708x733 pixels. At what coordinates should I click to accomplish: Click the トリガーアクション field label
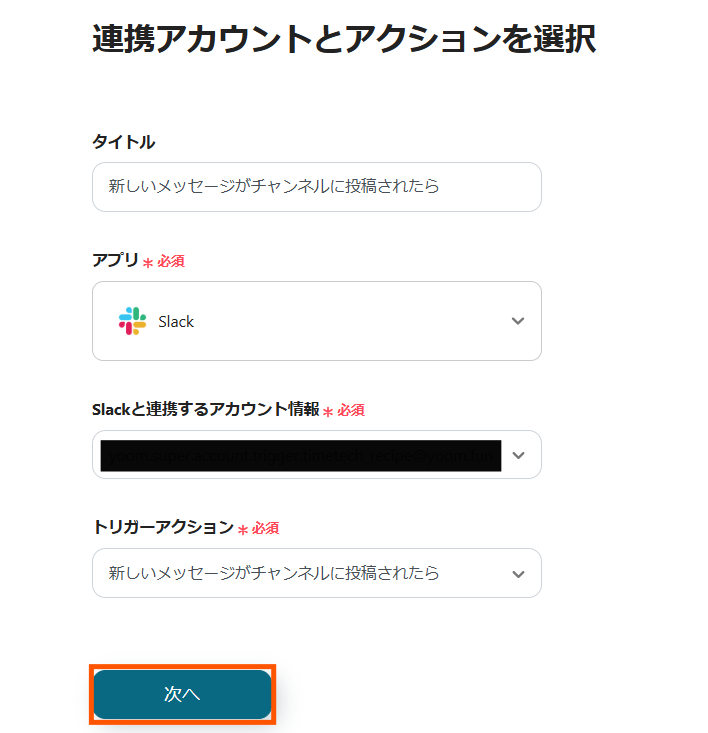(x=162, y=527)
